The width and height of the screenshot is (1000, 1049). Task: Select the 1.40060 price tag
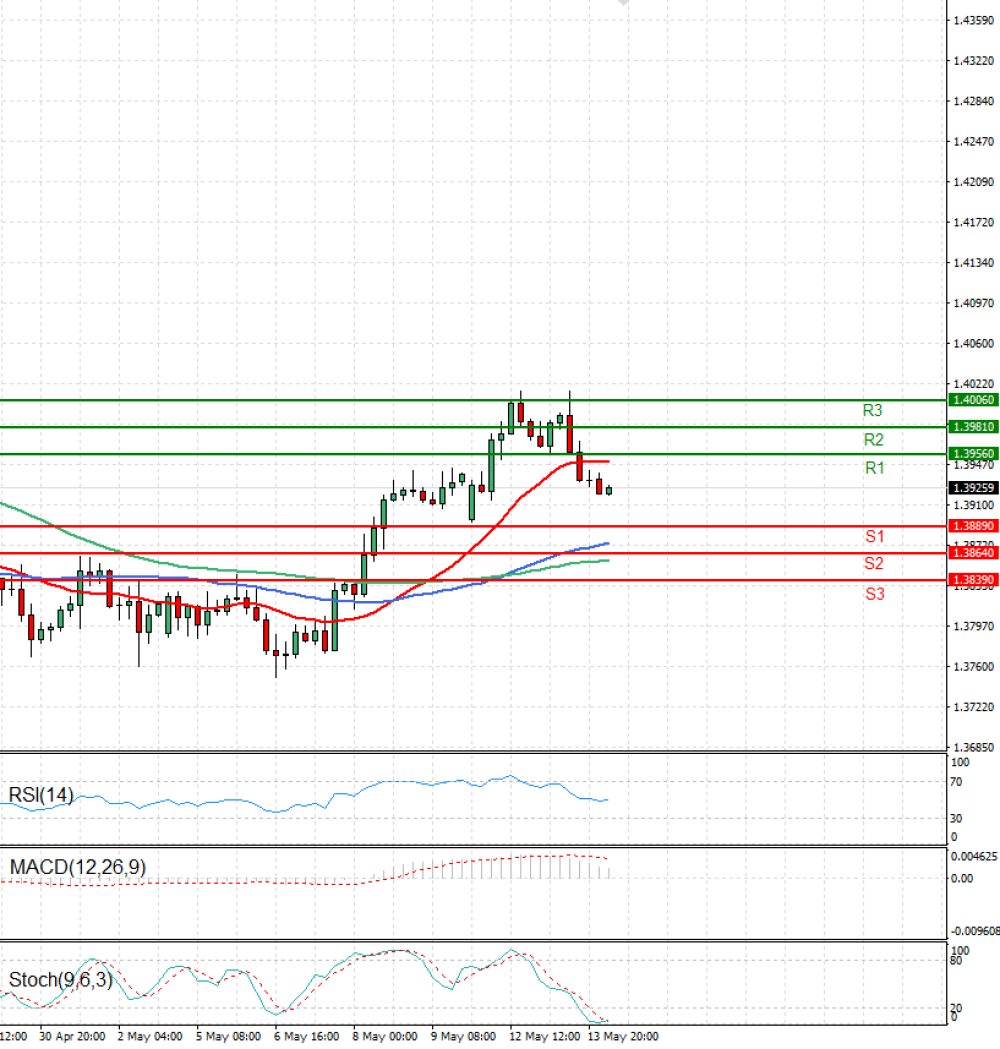973,400
